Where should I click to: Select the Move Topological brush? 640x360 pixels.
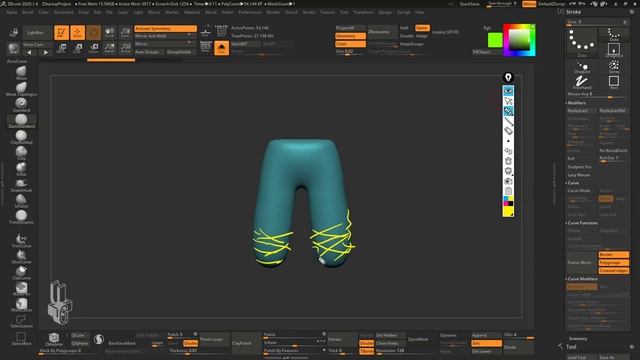pyautogui.click(x=21, y=88)
